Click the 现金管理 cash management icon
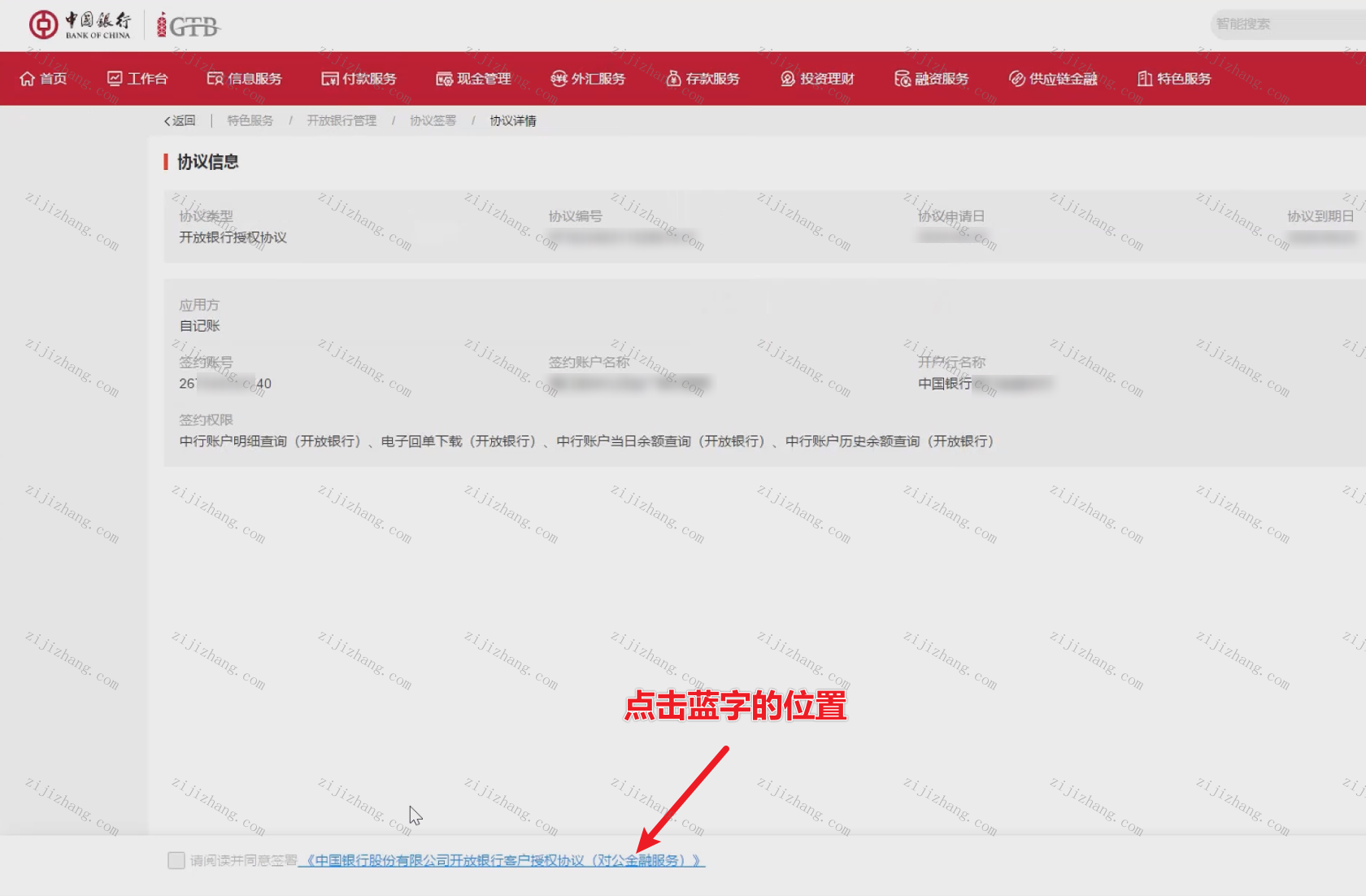 444,79
